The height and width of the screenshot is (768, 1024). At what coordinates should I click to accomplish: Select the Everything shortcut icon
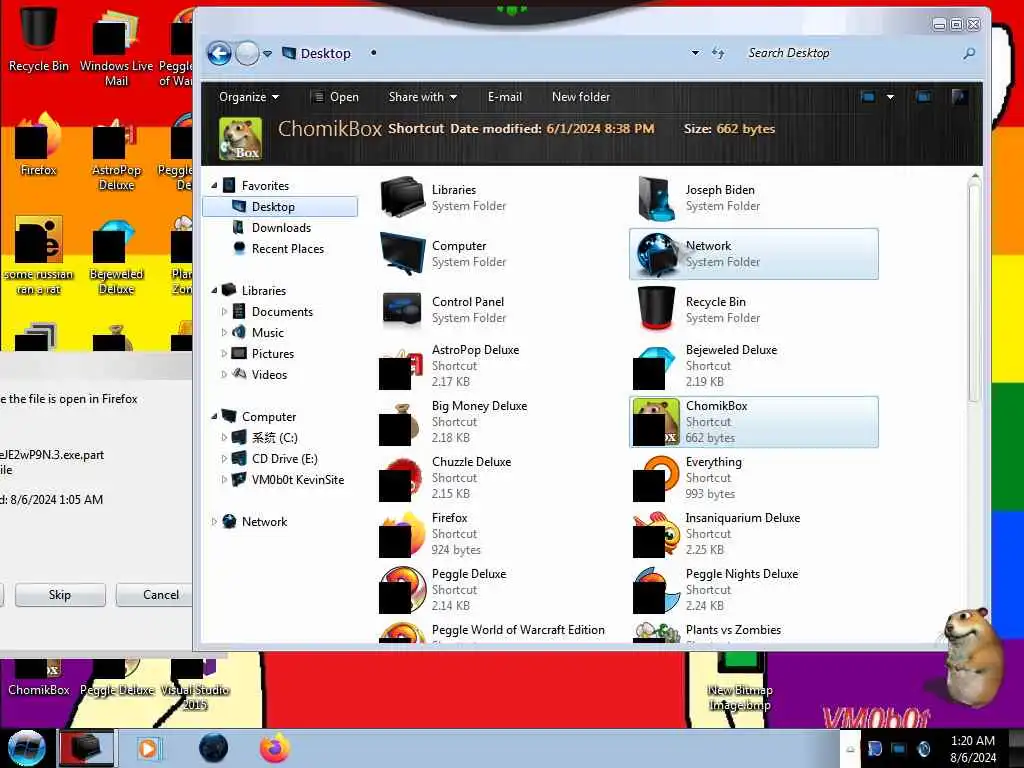[656, 478]
